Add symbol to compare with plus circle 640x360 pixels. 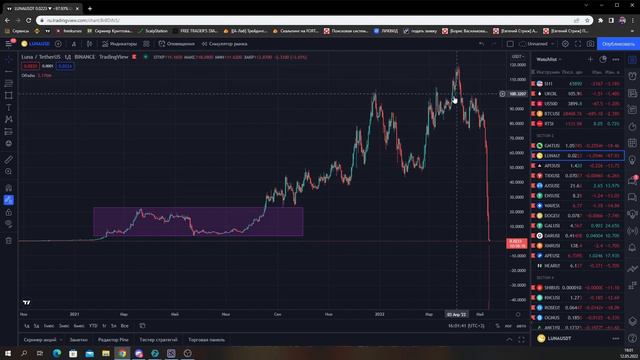pyautogui.click(x=58, y=44)
